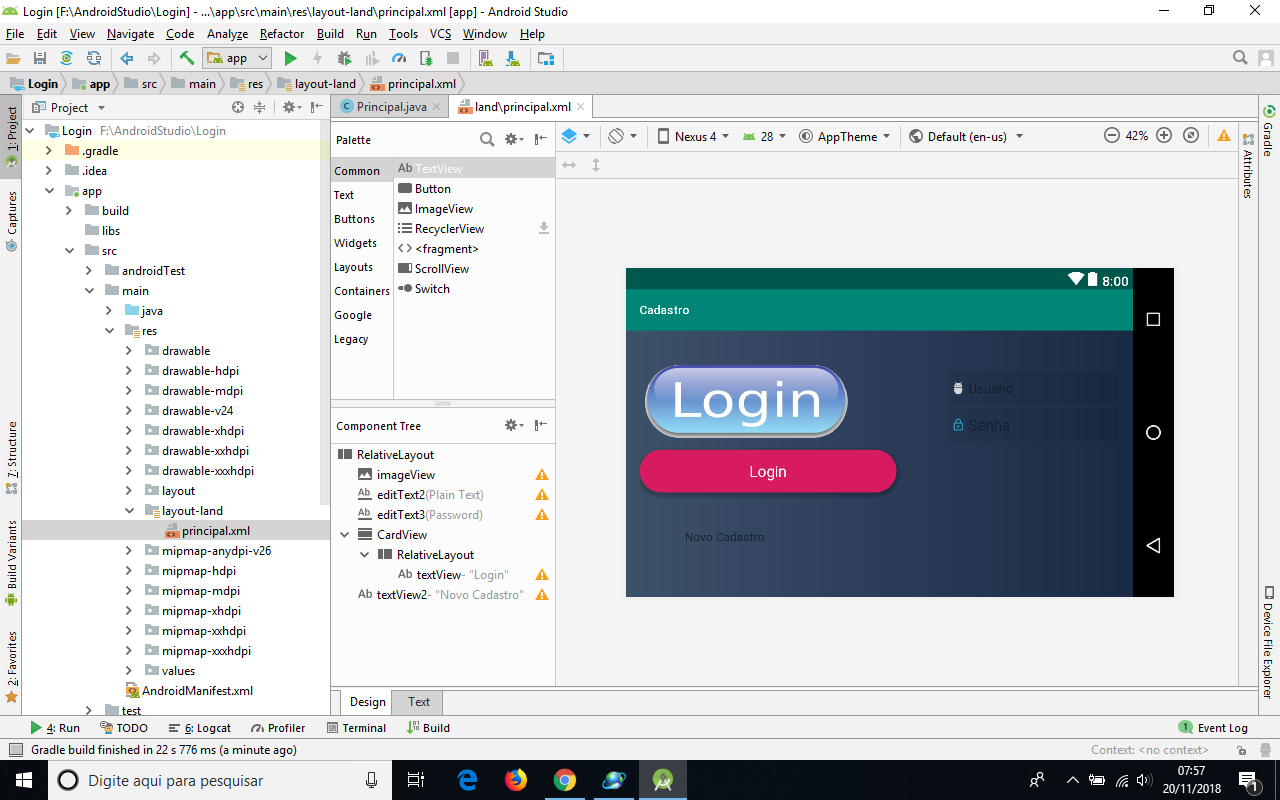Open Chrome from the Windows taskbar
The image size is (1280, 800).
click(x=565, y=780)
